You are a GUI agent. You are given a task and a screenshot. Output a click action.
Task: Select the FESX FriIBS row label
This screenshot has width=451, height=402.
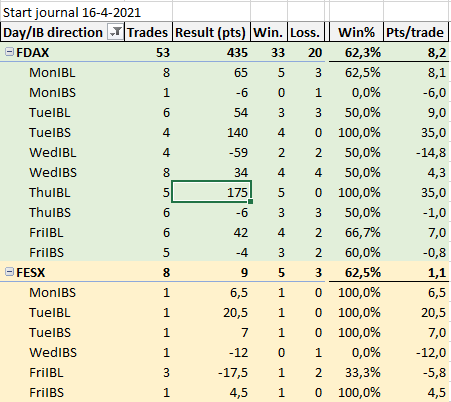[46, 392]
